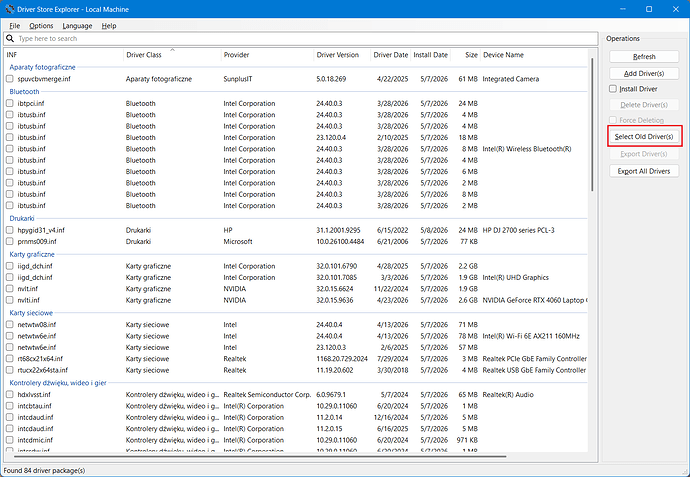Screen dimensions: 690x477
Task: Click the Bluetooth group header
Action: 24,92
